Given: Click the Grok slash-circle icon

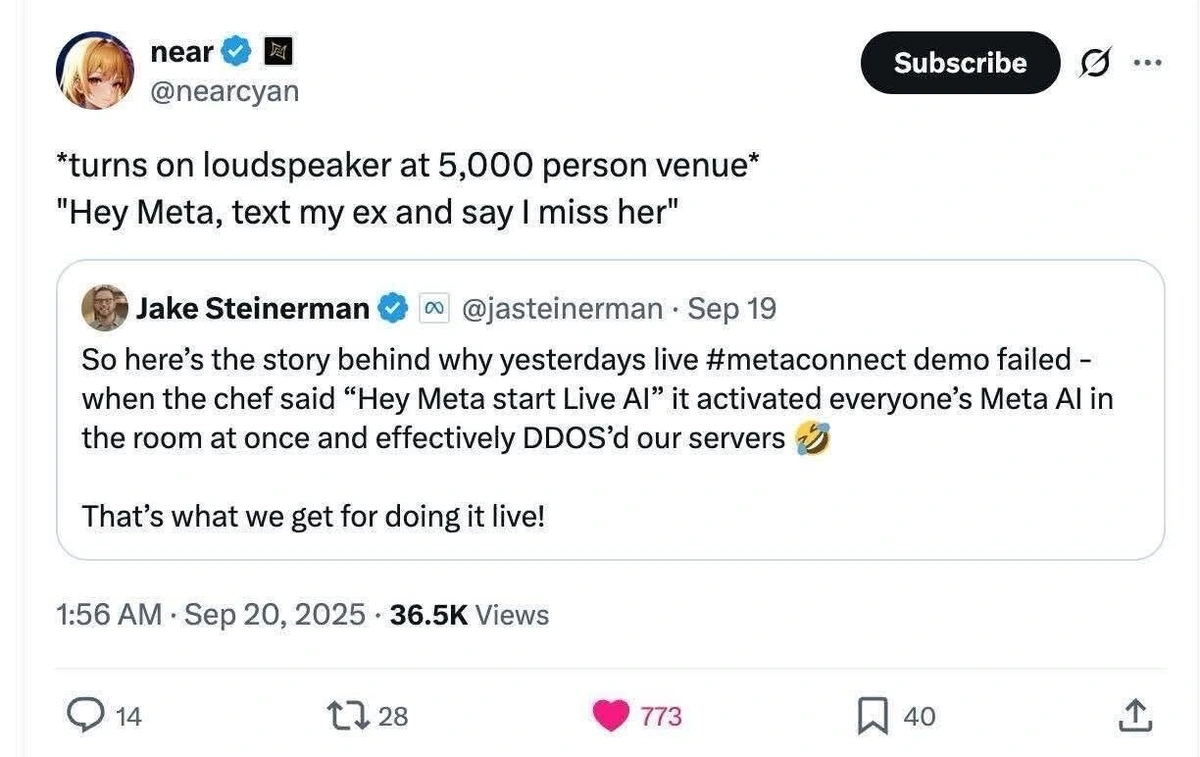Looking at the screenshot, I should tap(1093, 62).
